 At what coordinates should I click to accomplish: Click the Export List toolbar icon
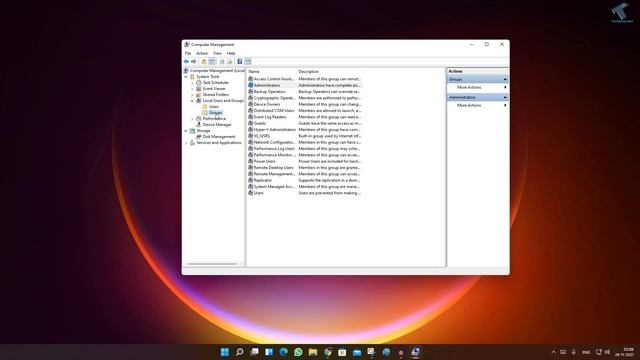[x=229, y=62]
